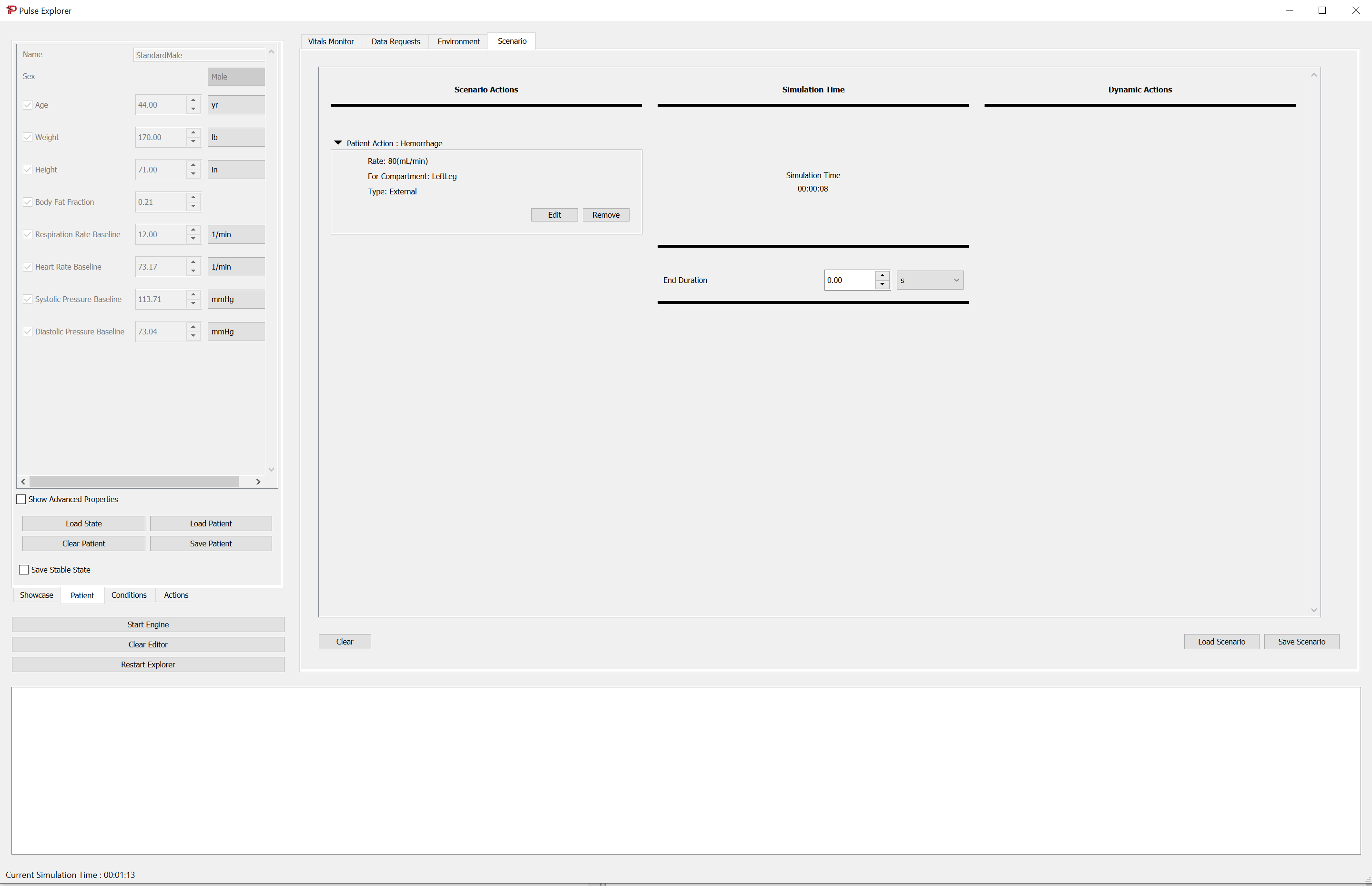Click the End Duration value field
This screenshot has height=886, width=1372.
coord(850,280)
